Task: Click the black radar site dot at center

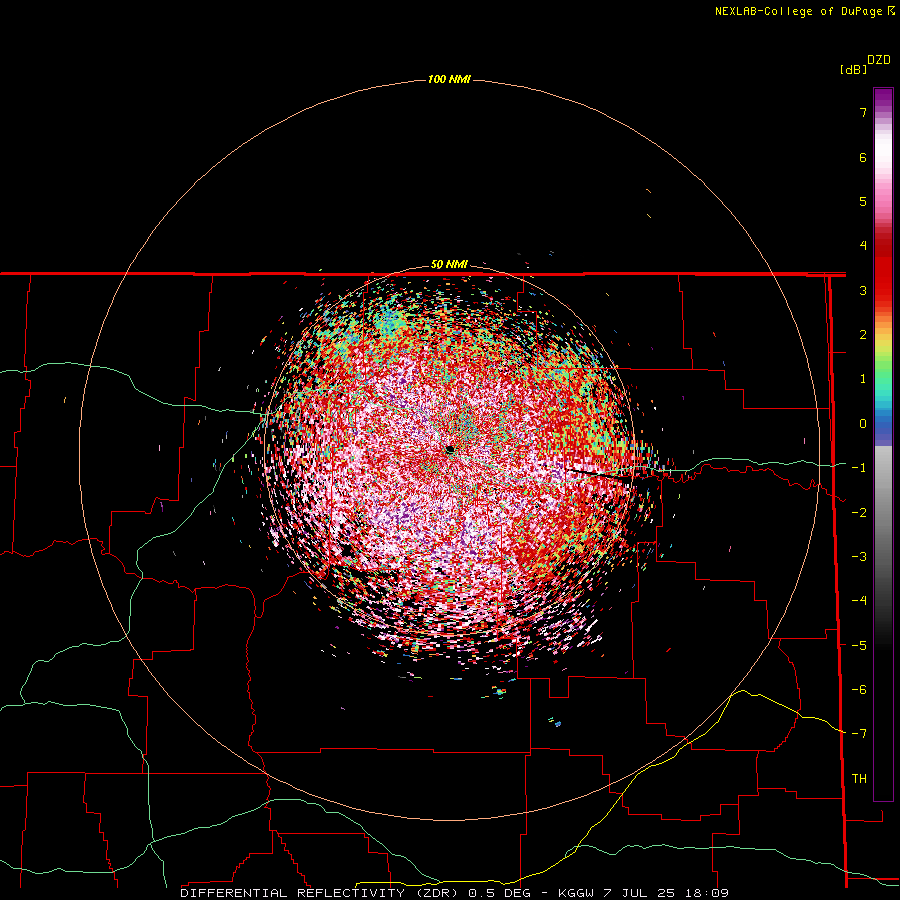Action: click(451, 449)
